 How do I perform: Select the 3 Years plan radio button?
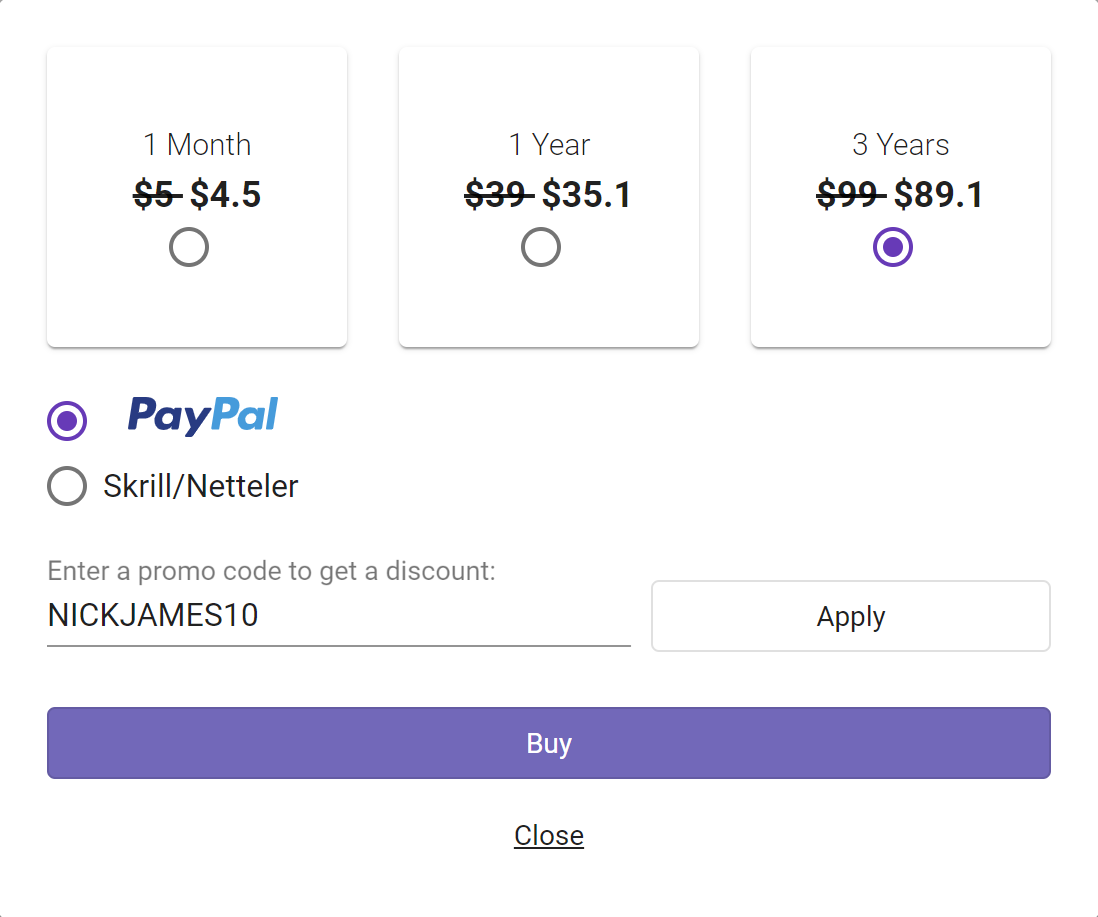tap(893, 247)
